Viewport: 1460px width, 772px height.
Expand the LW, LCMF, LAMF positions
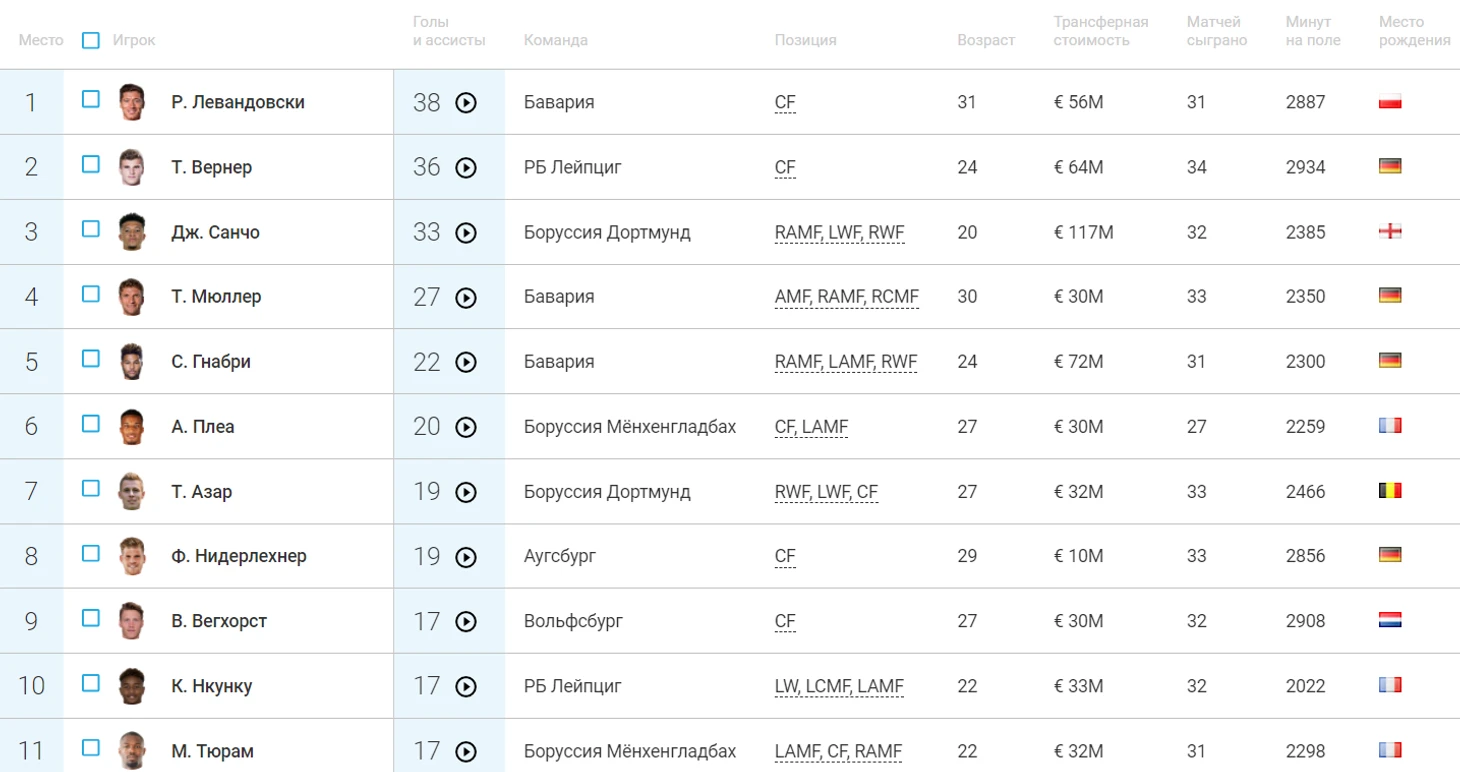839,687
